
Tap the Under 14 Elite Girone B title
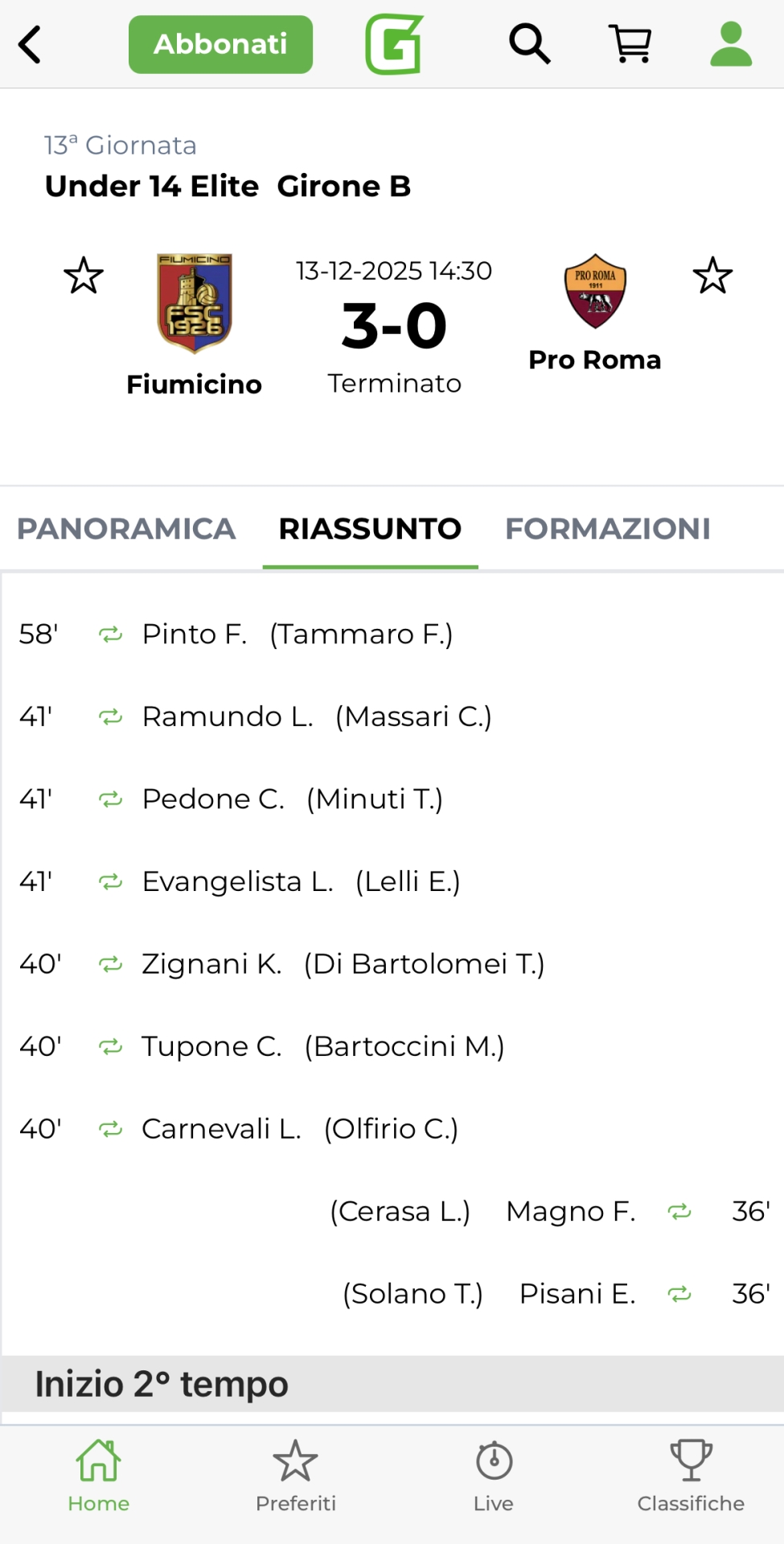tap(228, 186)
